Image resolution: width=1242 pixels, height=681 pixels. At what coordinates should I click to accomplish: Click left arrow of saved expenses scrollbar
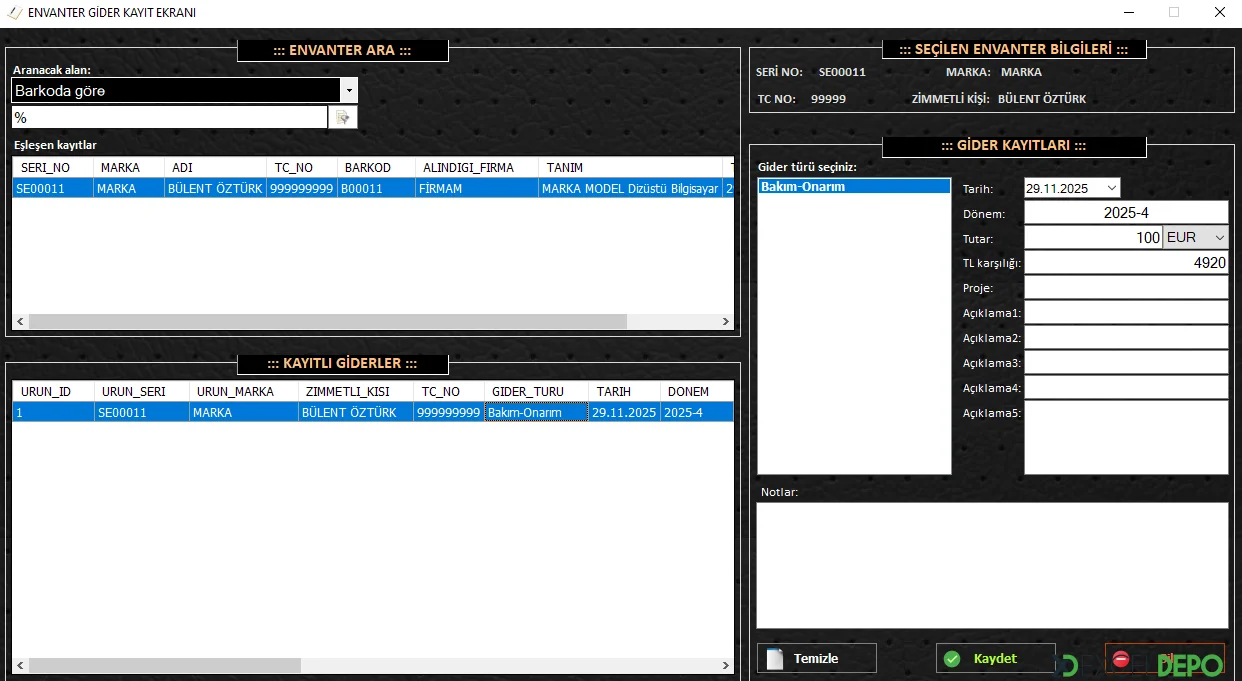[x=20, y=665]
